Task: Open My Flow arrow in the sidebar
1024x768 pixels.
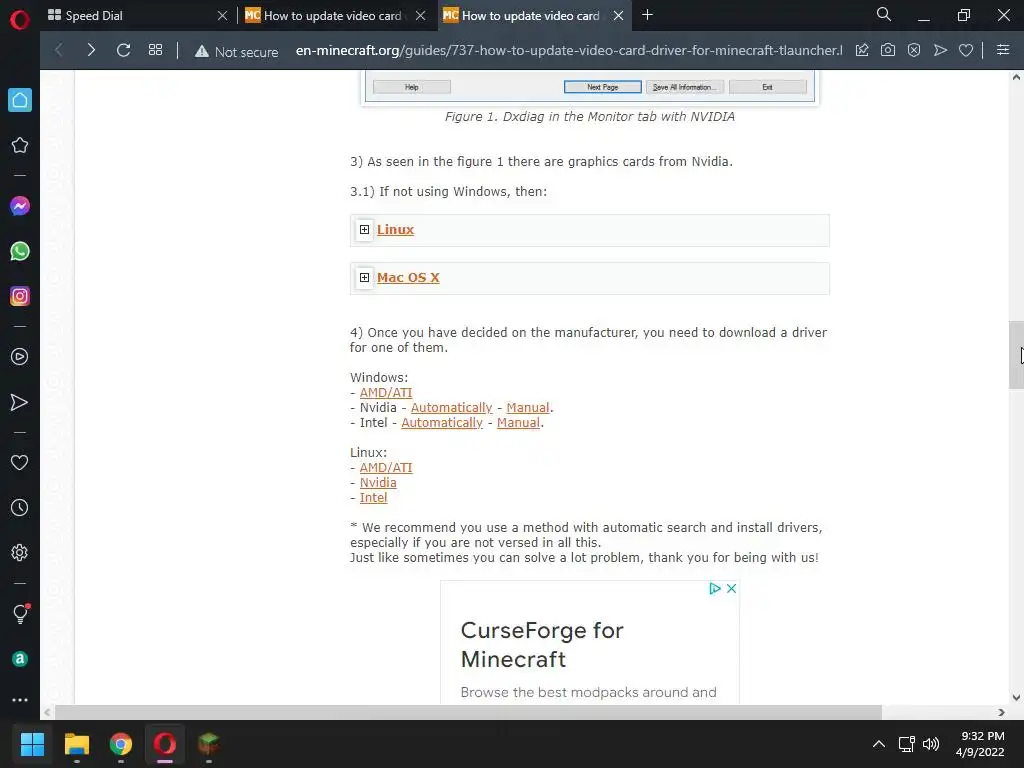Action: click(x=20, y=402)
